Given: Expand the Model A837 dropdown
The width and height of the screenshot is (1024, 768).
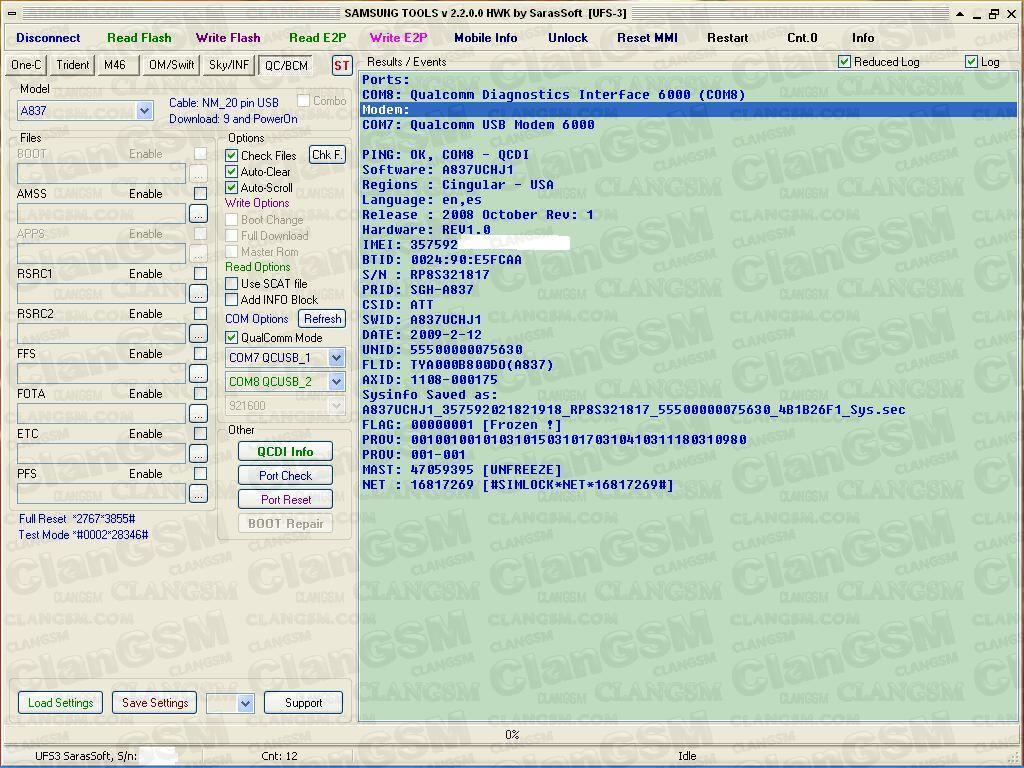Looking at the screenshot, I should click(144, 111).
